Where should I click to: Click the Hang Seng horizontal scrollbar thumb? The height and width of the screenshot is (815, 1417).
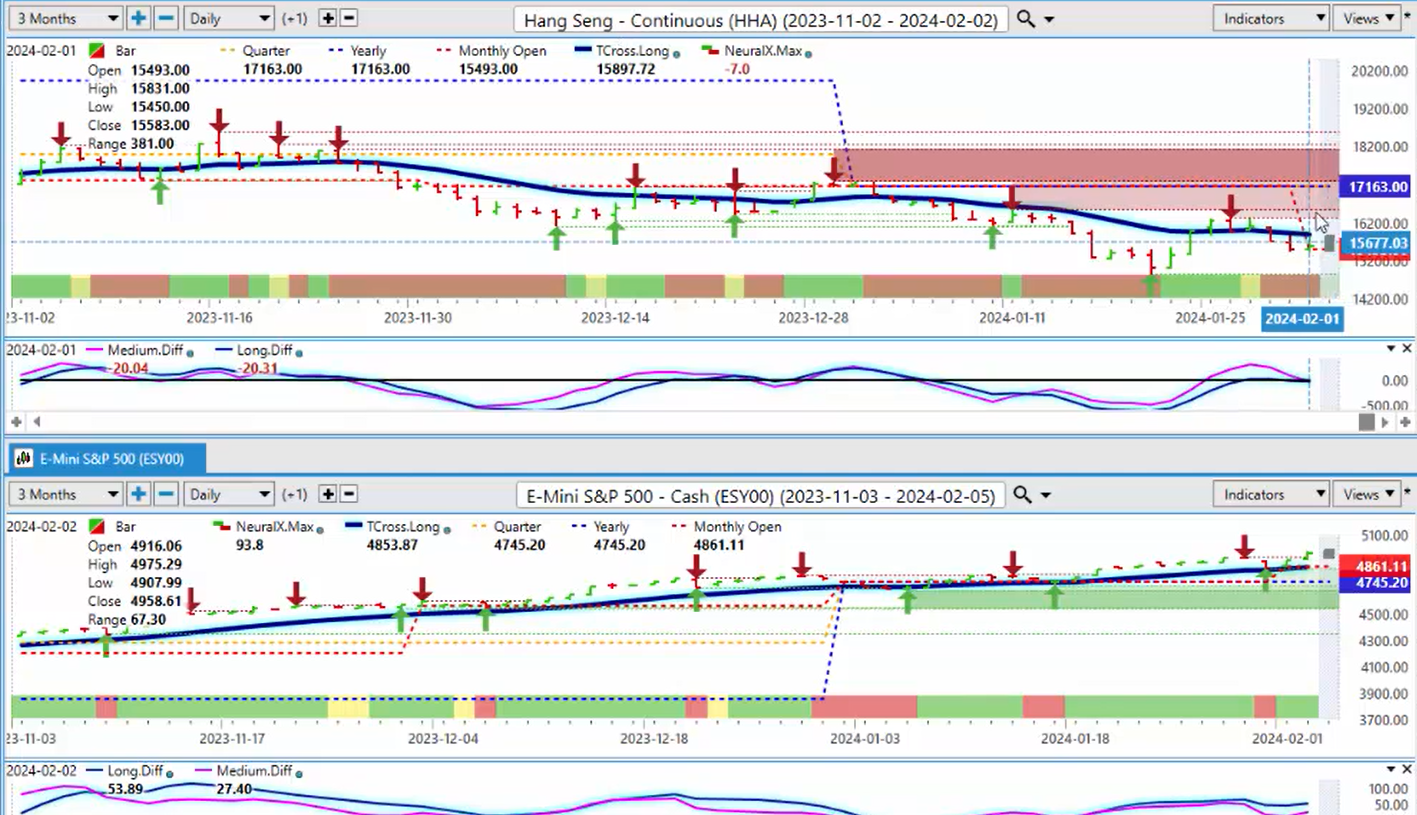pyautogui.click(x=1369, y=422)
